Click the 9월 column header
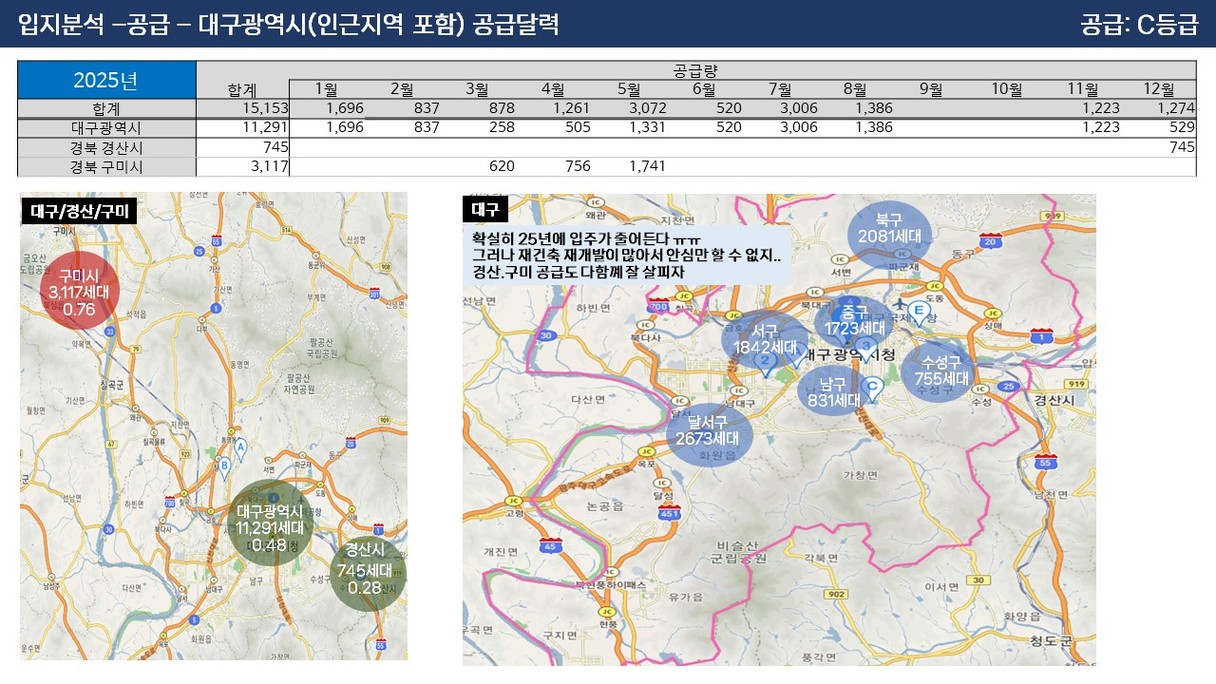The image size is (1216, 684). click(x=931, y=89)
